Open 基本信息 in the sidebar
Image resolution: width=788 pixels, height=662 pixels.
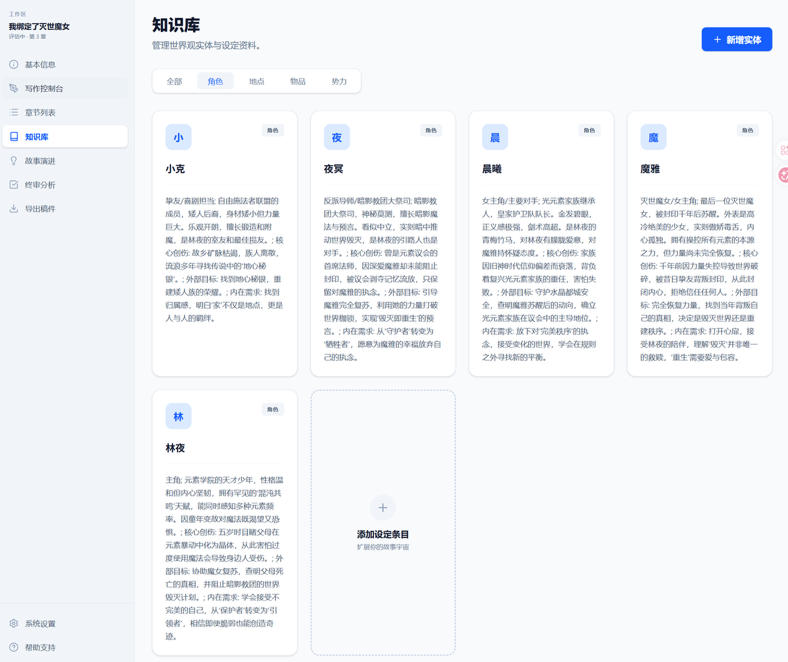click(65, 64)
